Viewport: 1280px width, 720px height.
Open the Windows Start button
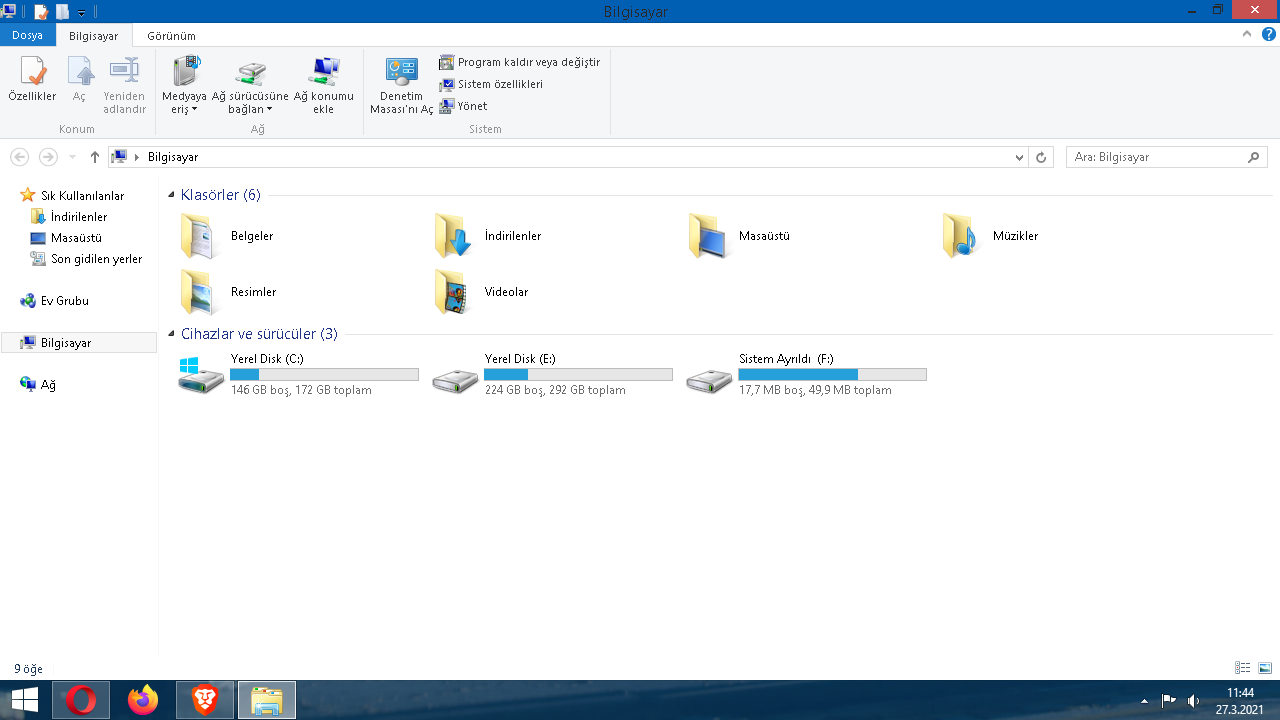(24, 701)
